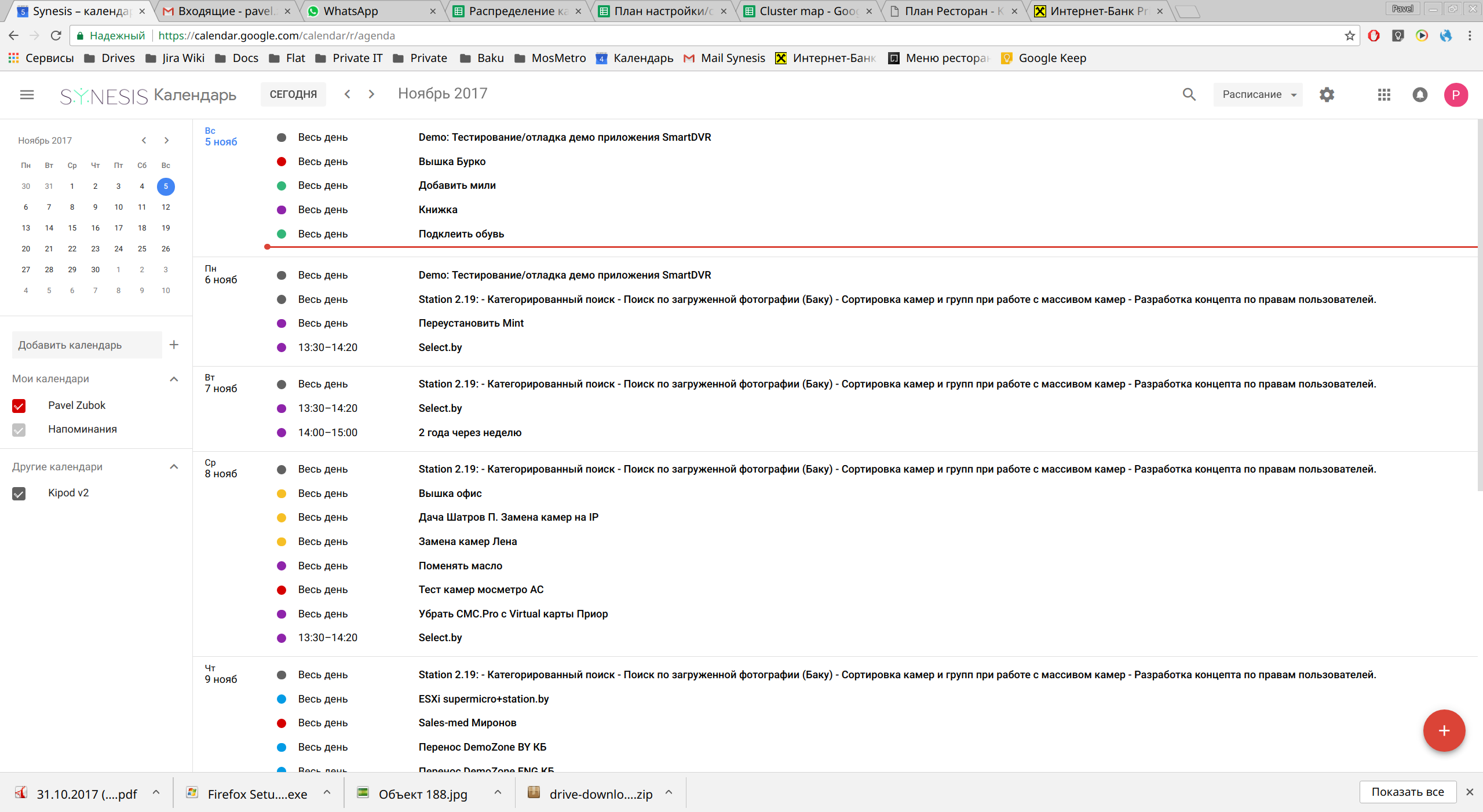1483x812 pixels.
Task: Open the Mail Synesis bookmark
Action: [724, 58]
